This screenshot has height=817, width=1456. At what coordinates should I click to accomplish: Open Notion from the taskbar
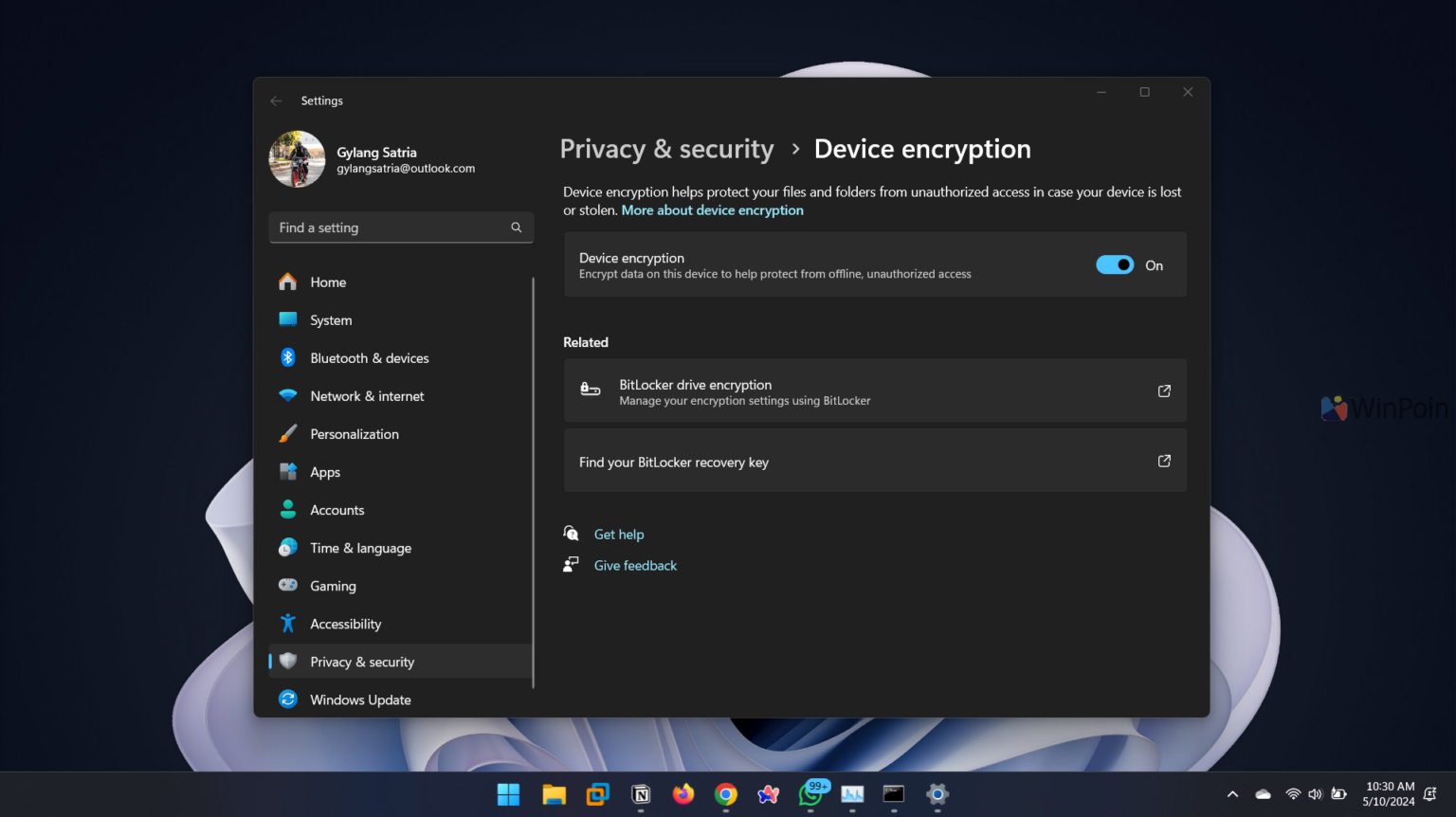640,794
